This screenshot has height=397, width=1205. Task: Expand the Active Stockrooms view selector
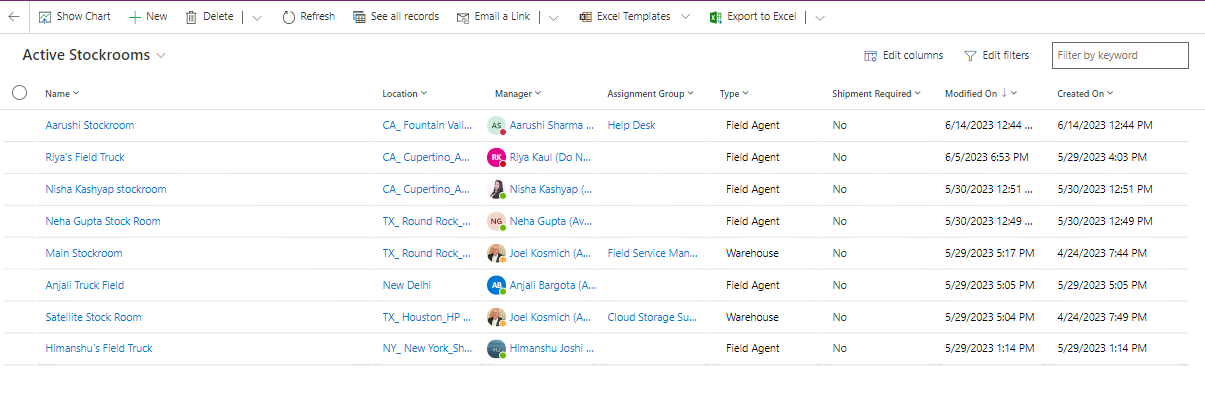click(161, 56)
